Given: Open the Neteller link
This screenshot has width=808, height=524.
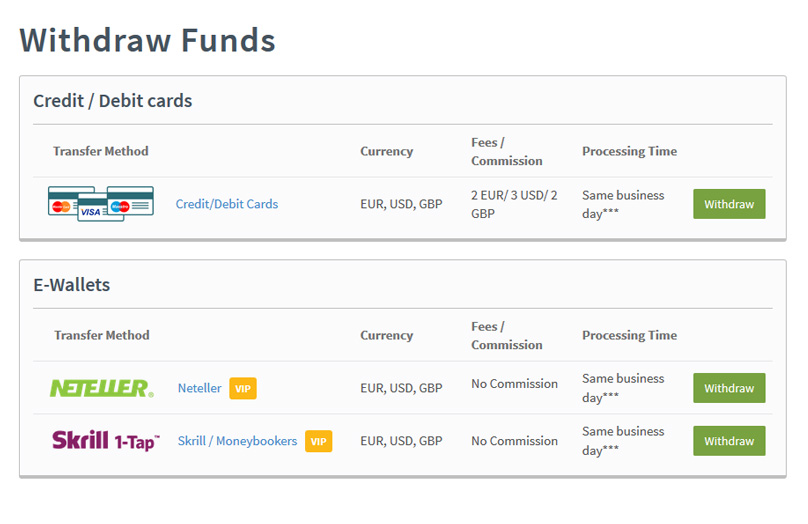Looking at the screenshot, I should [199, 388].
